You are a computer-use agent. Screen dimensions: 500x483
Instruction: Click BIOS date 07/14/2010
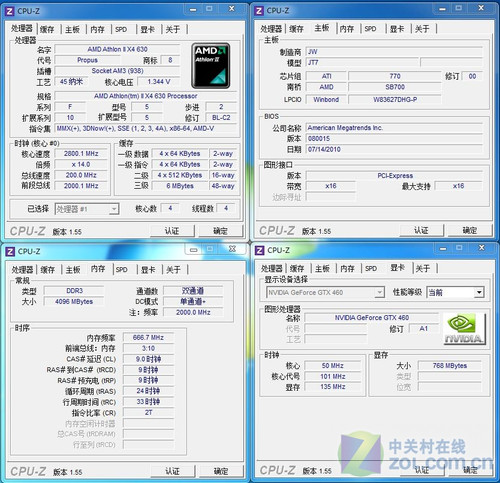tap(394, 149)
